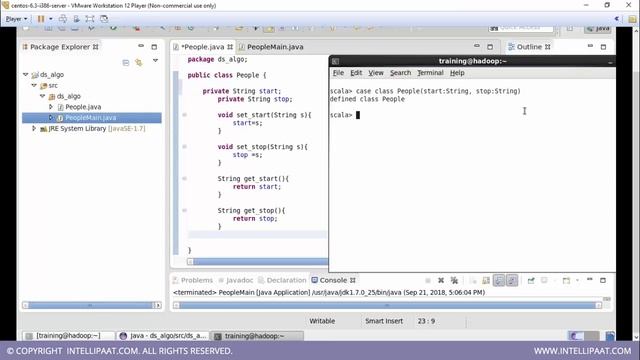Expand the PeopleMain.java tree node
640x360 pixels.
[51, 118]
